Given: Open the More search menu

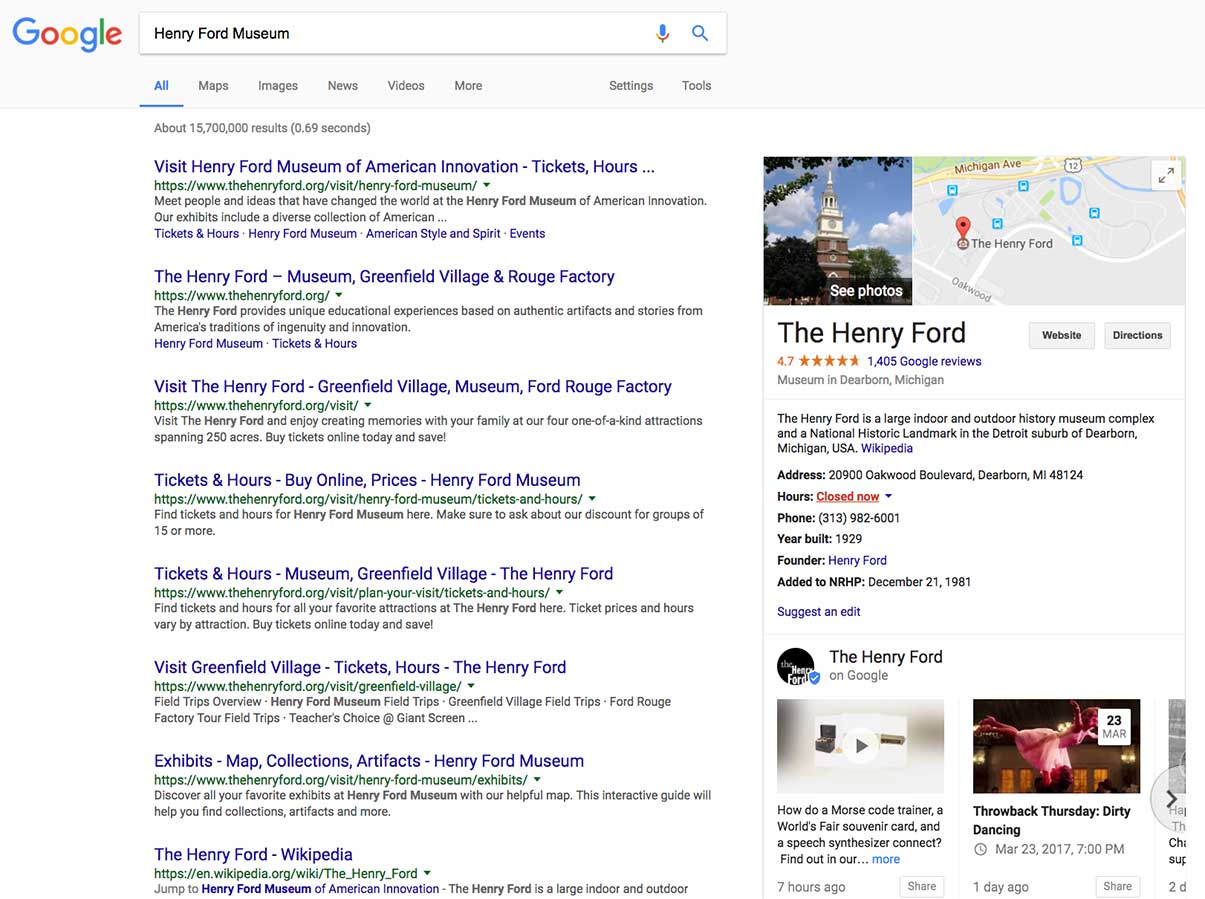Looking at the screenshot, I should click(x=468, y=86).
